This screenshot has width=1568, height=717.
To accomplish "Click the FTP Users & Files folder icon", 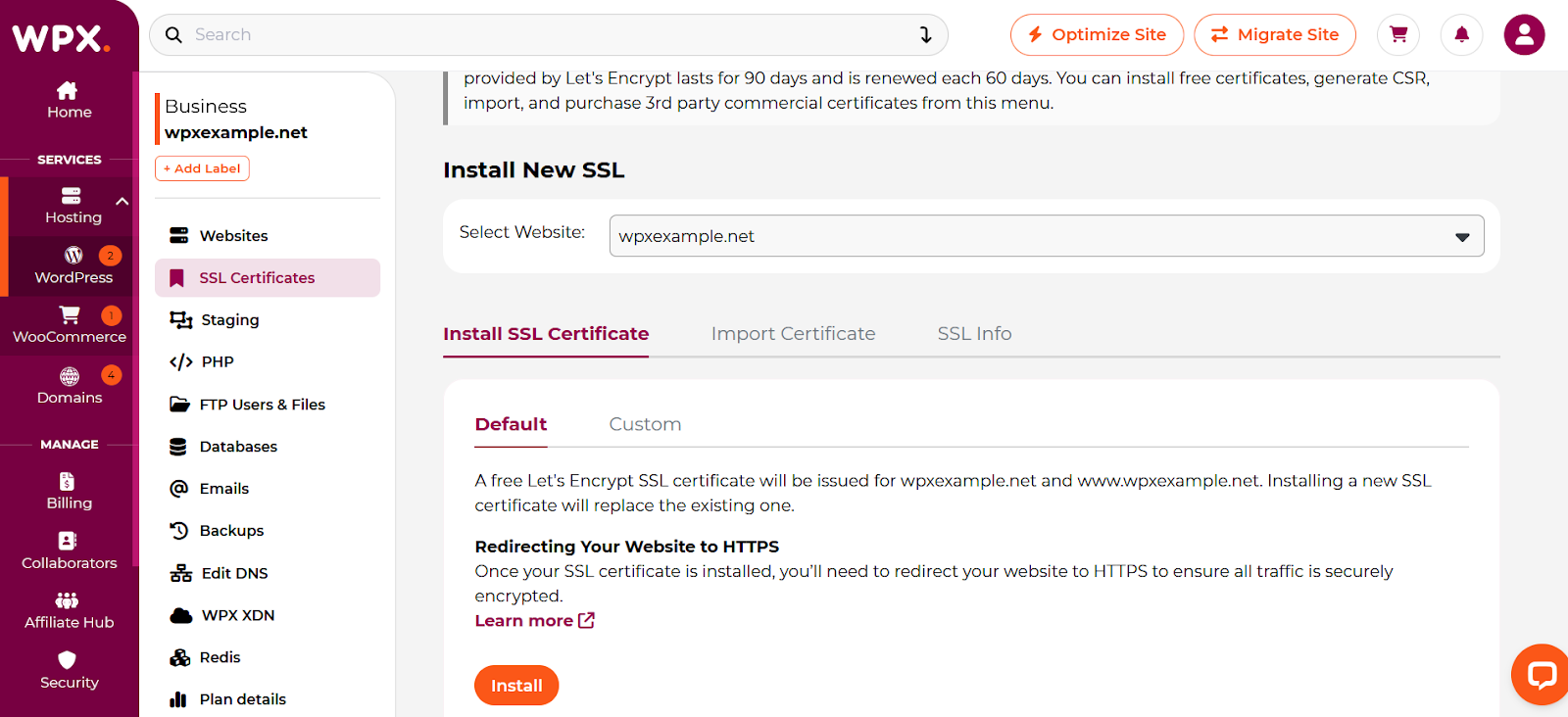I will (x=179, y=405).
